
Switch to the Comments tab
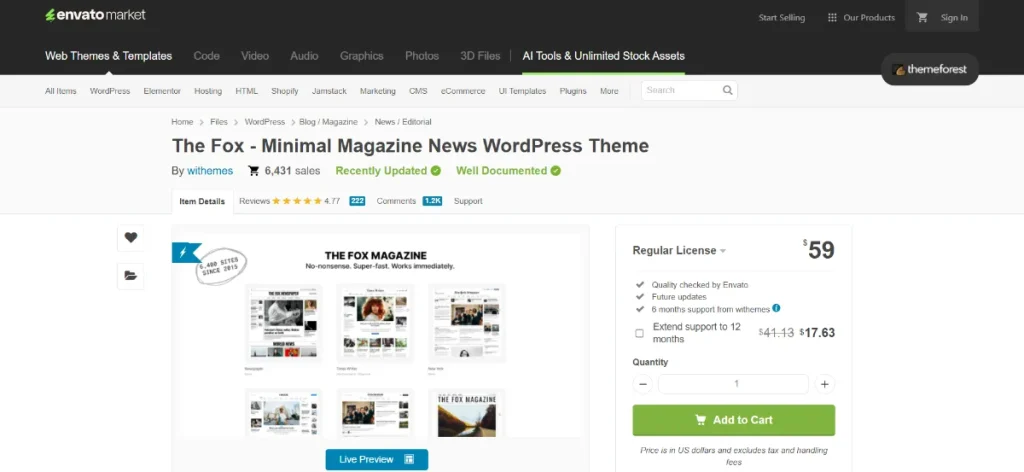(396, 201)
